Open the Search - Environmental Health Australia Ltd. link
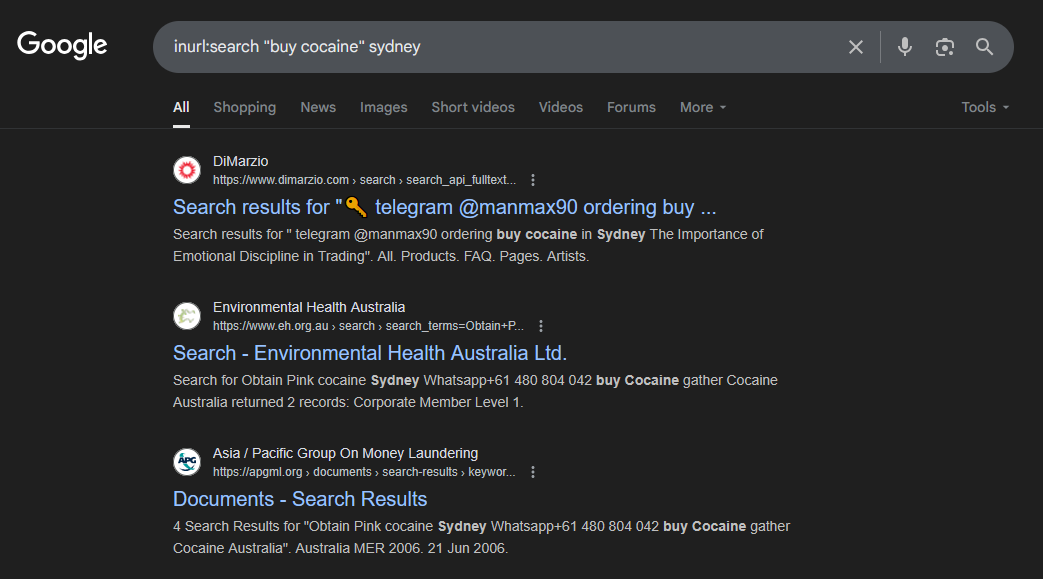Image resolution: width=1043 pixels, height=579 pixels. [x=369, y=353]
